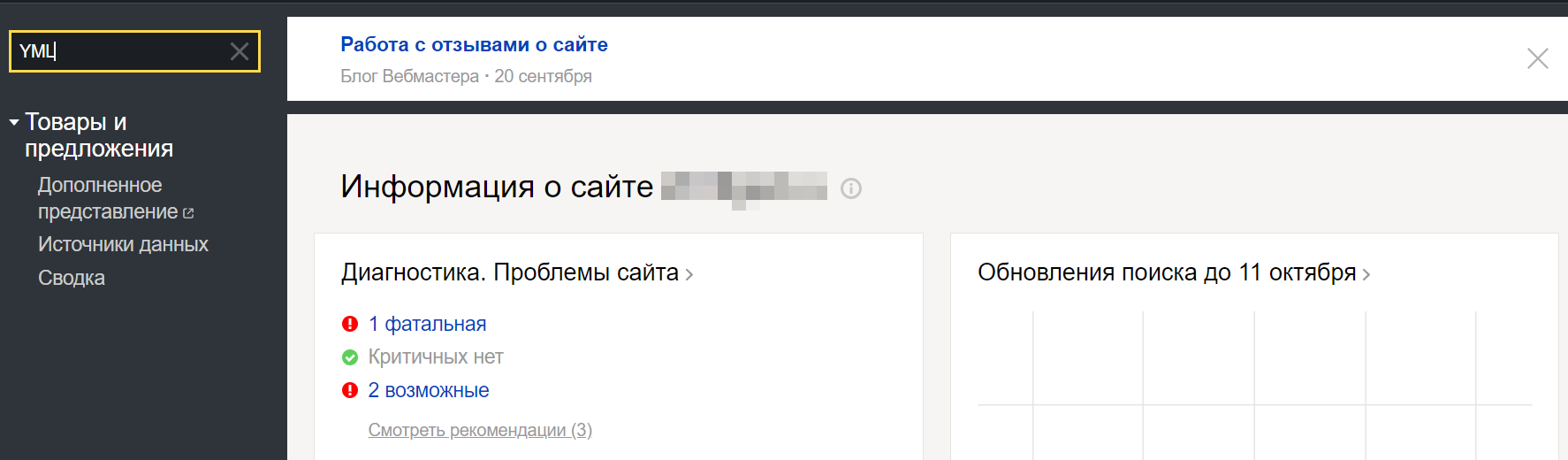1568x460 pixels.
Task: Collapse the Товары и предложения section arrow
Action: tap(14, 122)
